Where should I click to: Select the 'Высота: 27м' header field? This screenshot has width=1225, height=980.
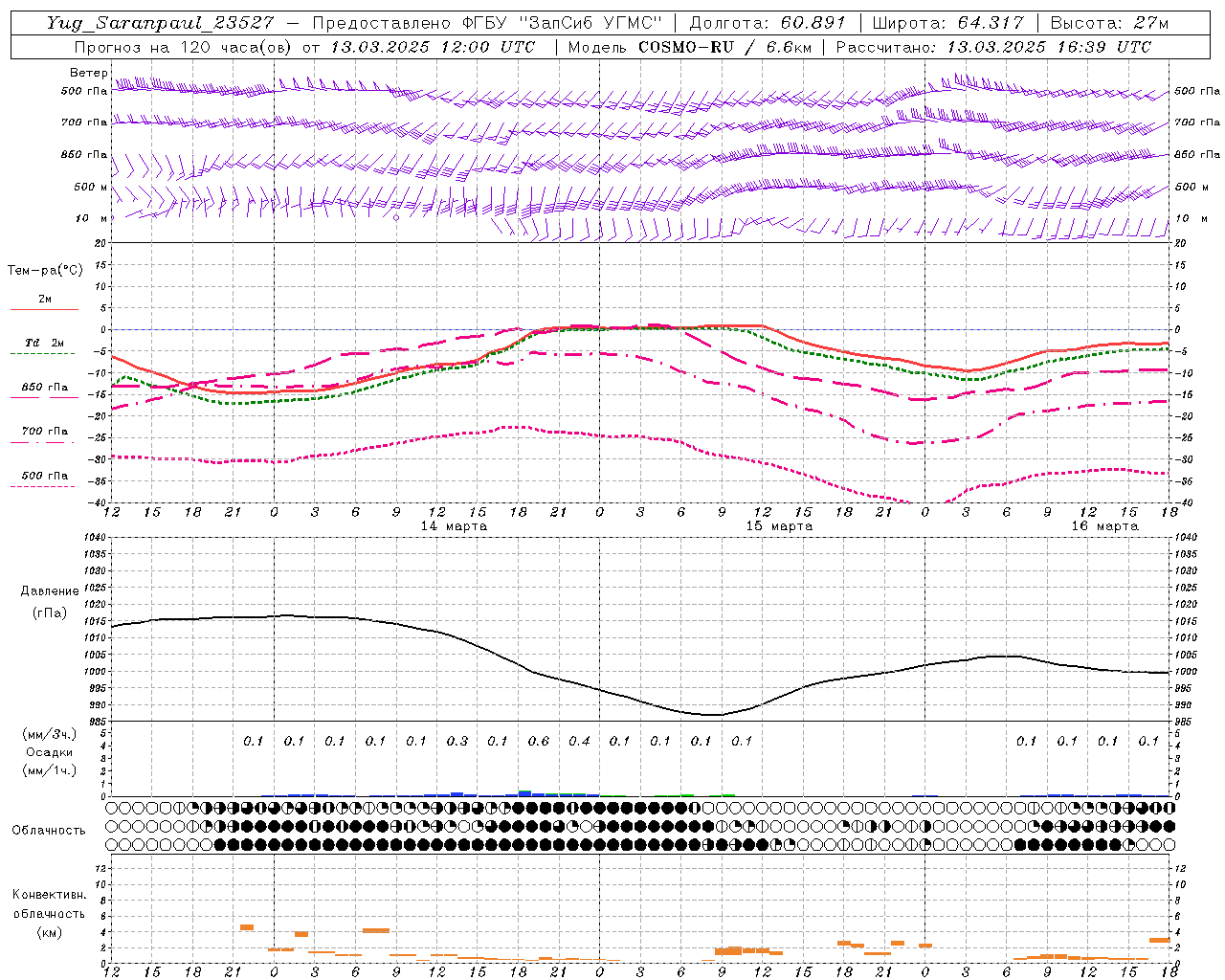pos(1109,23)
